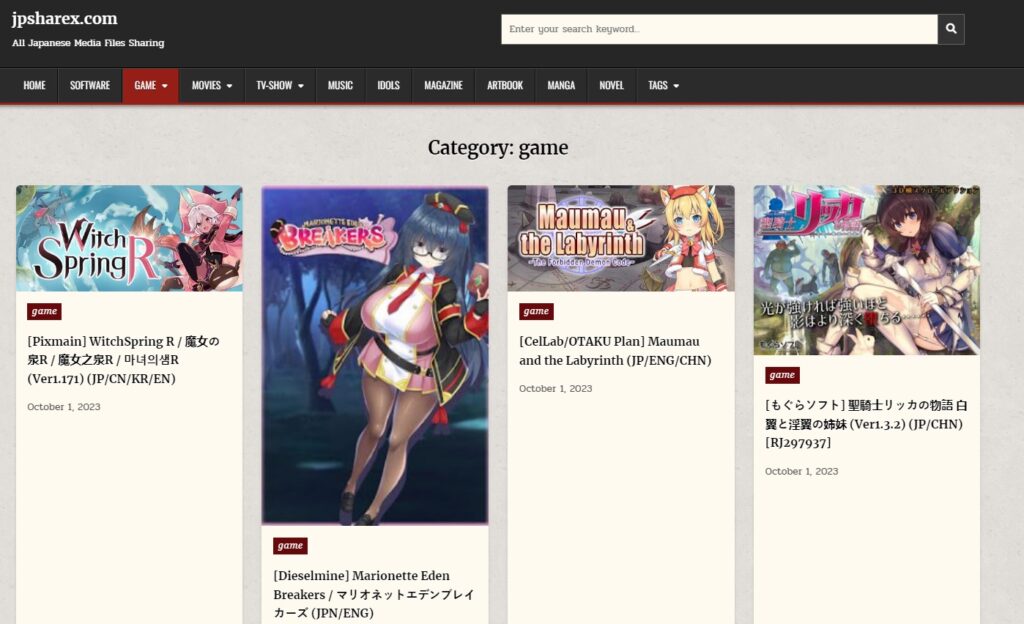Expand the TV-SHOW dropdown menu
Viewport: 1024px width, 624px height.
(x=280, y=86)
